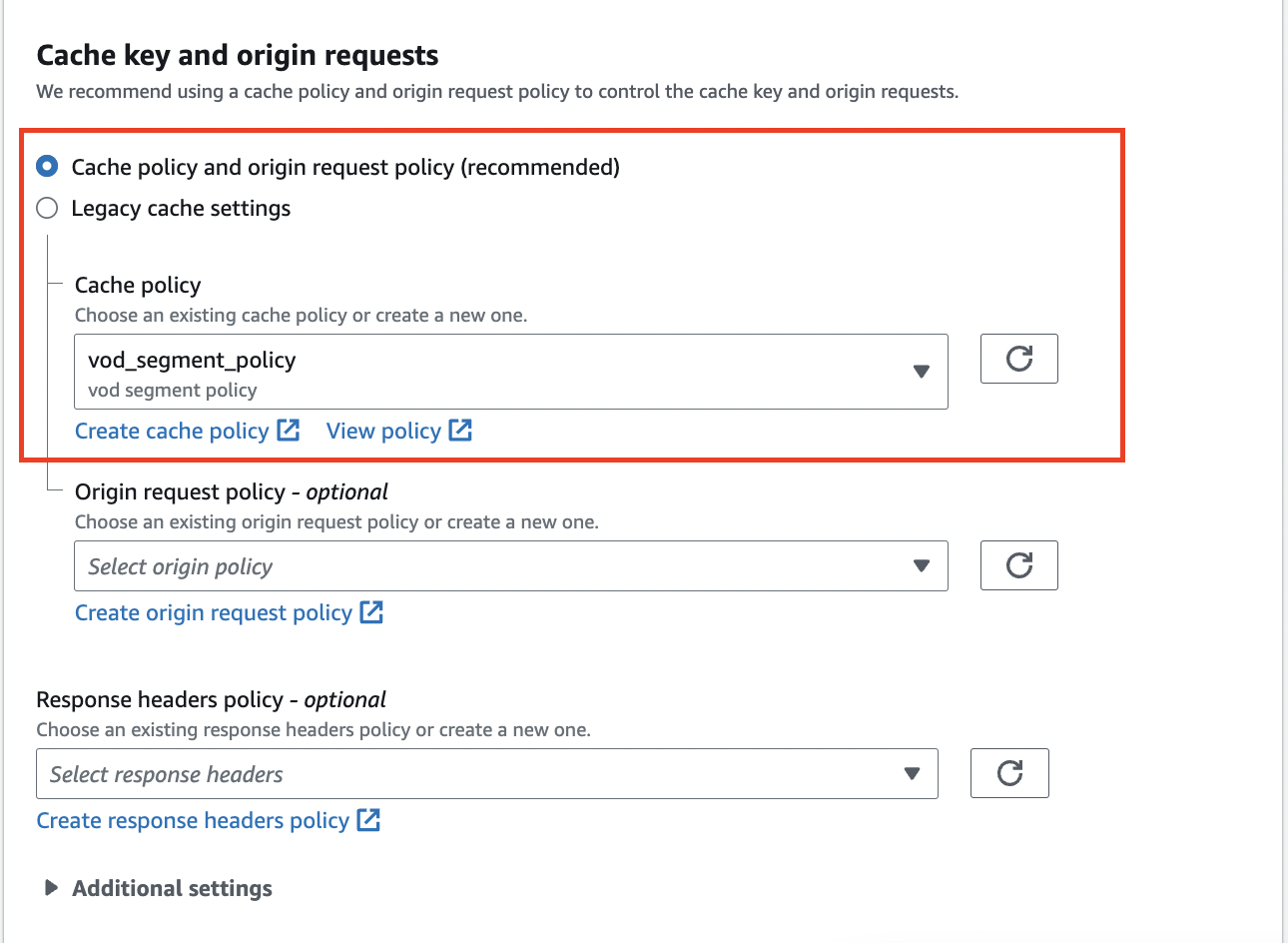This screenshot has width=1288, height=943.
Task: Click external link icon beside View policy
Action: (460, 431)
